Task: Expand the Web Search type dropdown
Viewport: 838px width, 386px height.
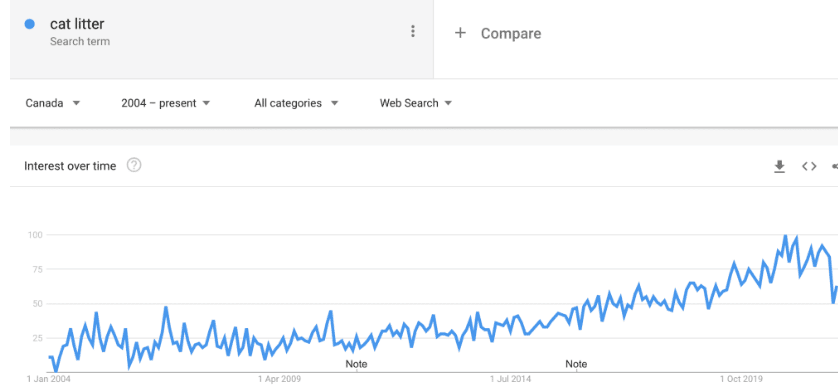Action: pyautogui.click(x=416, y=103)
